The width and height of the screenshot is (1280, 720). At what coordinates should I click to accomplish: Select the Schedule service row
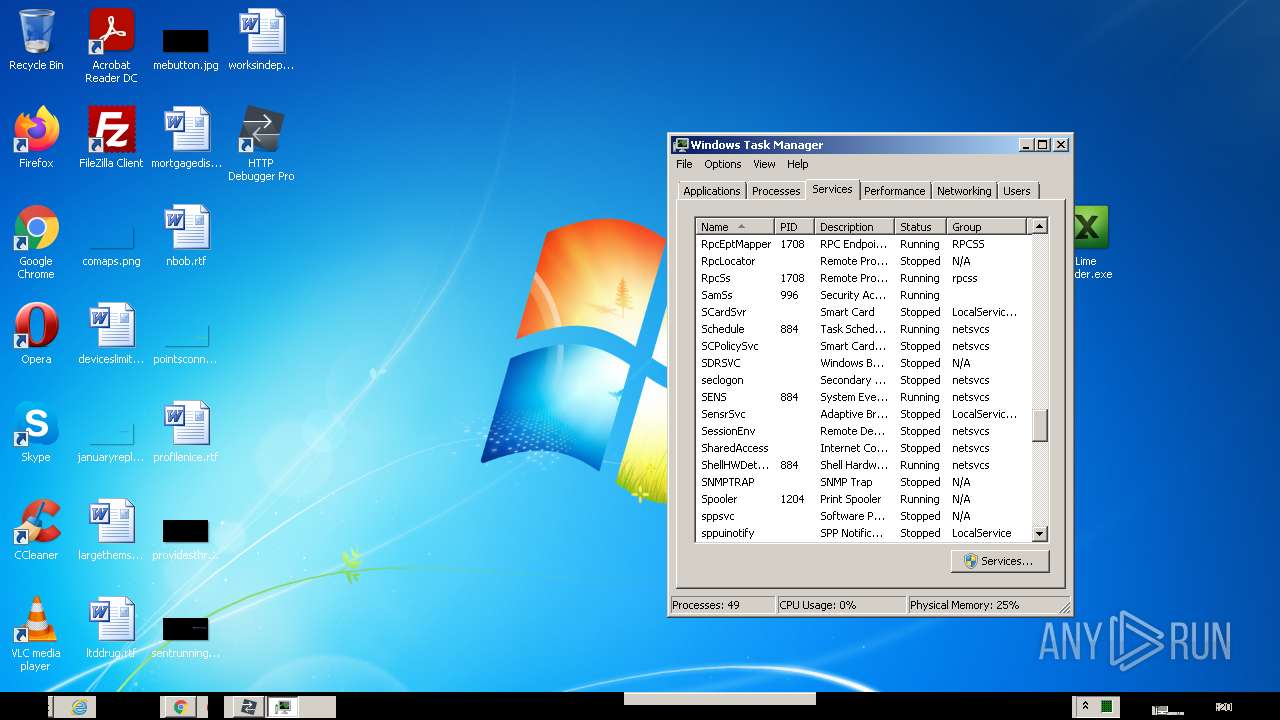pyautogui.click(x=862, y=329)
